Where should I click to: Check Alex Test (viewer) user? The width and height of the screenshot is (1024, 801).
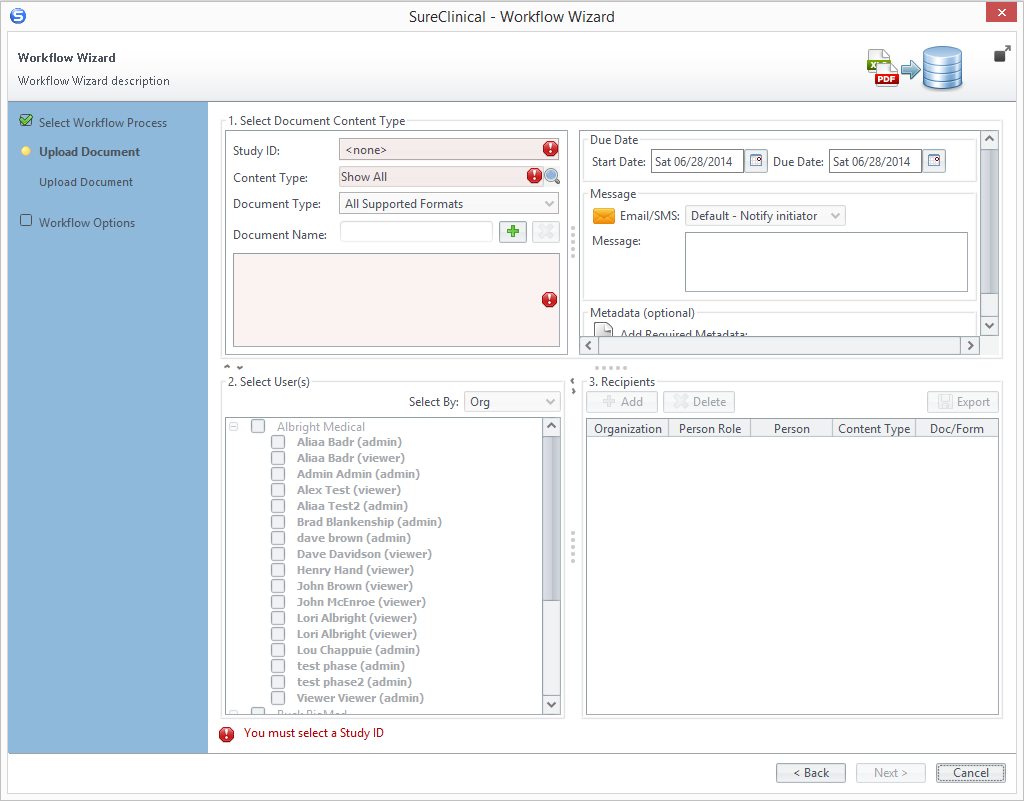click(x=278, y=490)
